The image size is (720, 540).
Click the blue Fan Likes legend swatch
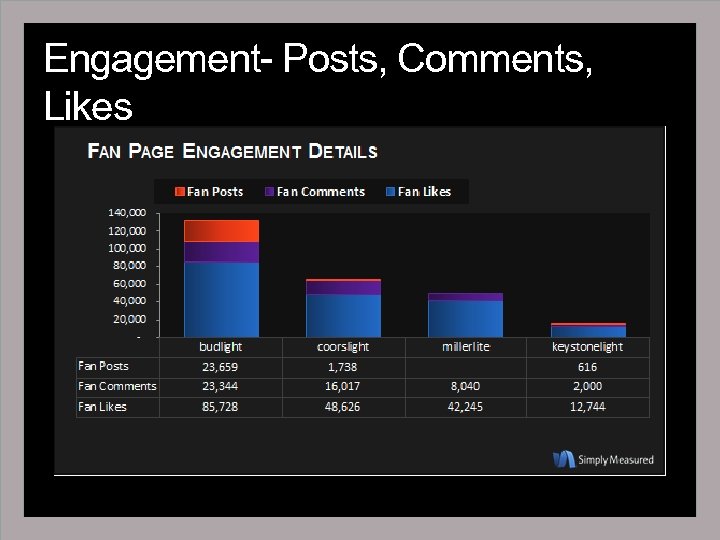pyautogui.click(x=391, y=191)
